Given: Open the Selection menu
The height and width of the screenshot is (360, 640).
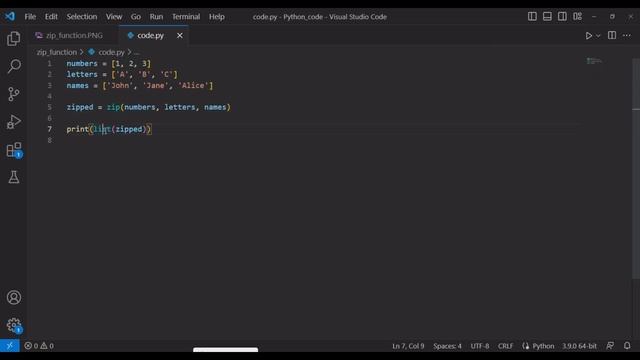Looking at the screenshot, I should [82, 17].
